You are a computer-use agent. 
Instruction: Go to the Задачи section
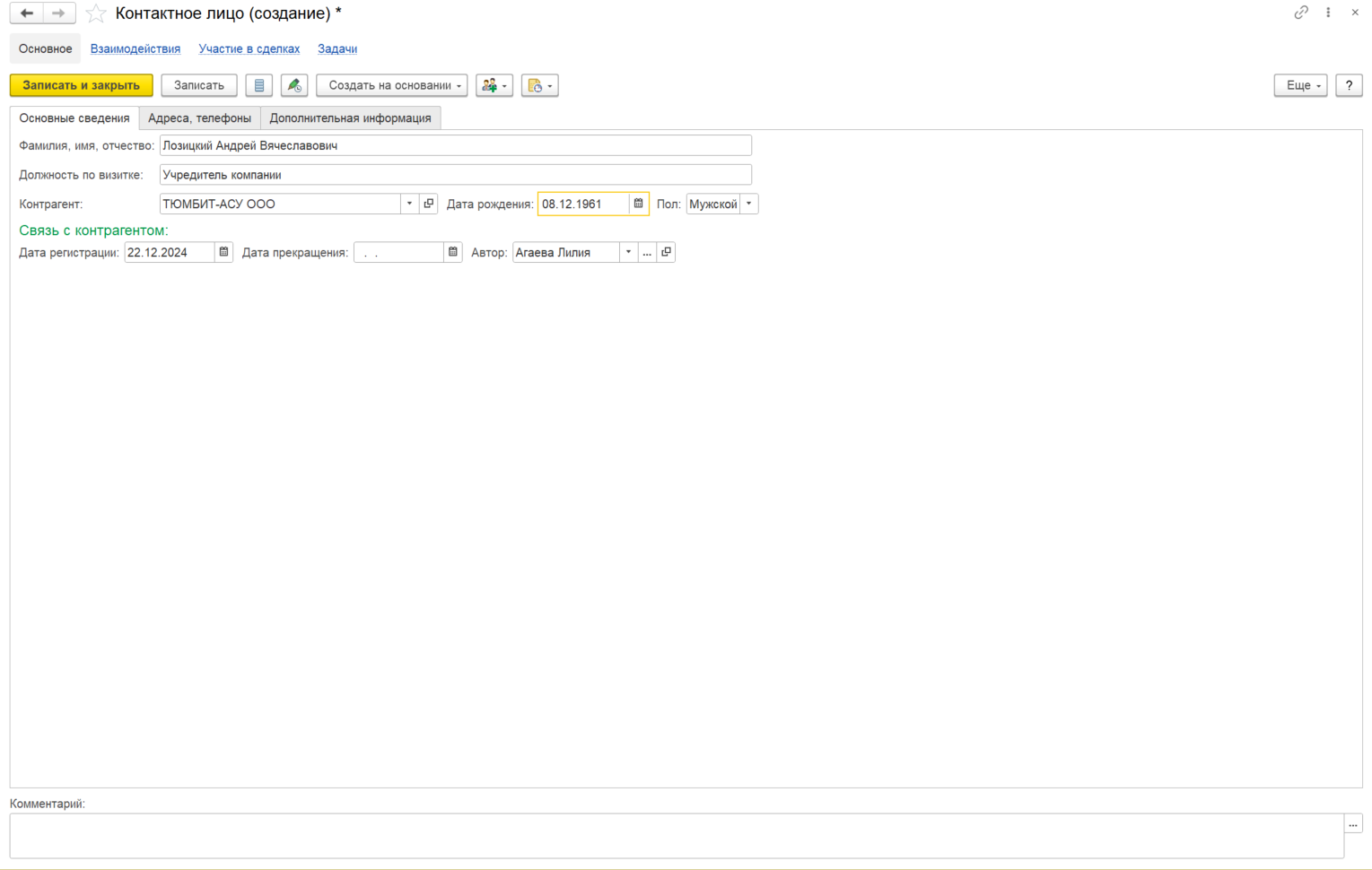point(337,48)
